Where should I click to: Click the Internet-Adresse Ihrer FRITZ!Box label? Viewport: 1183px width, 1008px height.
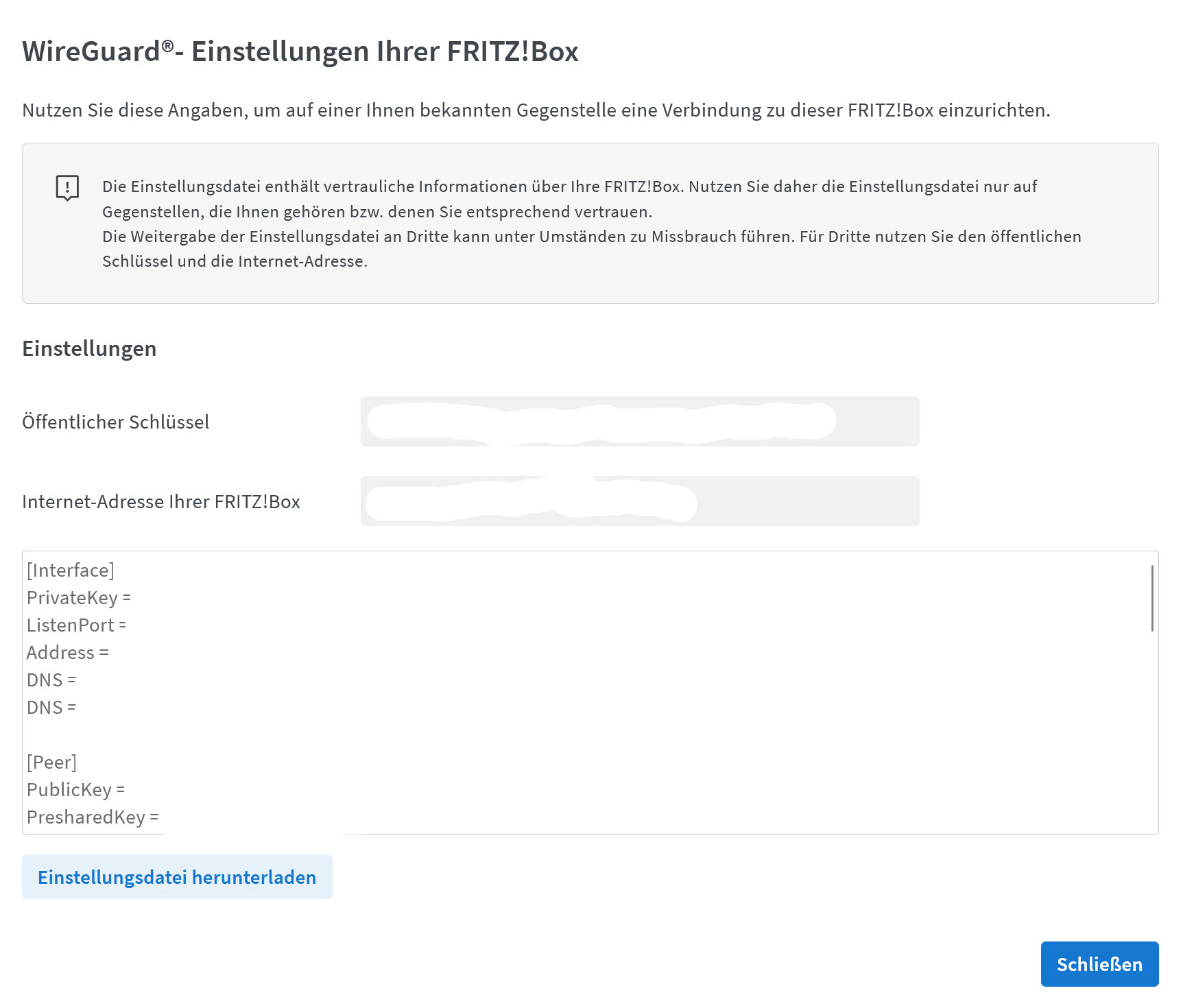click(x=161, y=501)
